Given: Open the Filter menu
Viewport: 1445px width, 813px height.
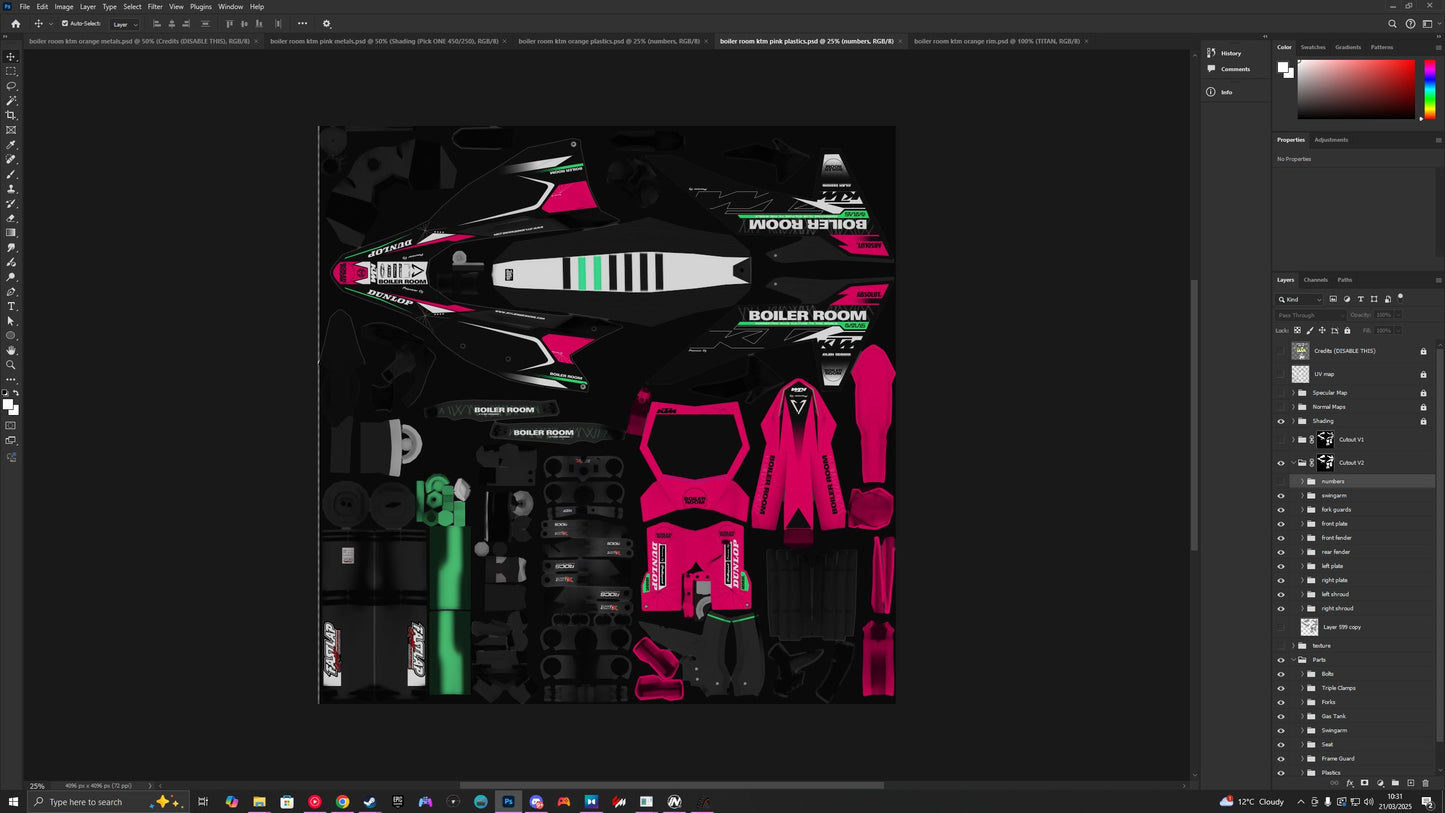Looking at the screenshot, I should tap(155, 7).
